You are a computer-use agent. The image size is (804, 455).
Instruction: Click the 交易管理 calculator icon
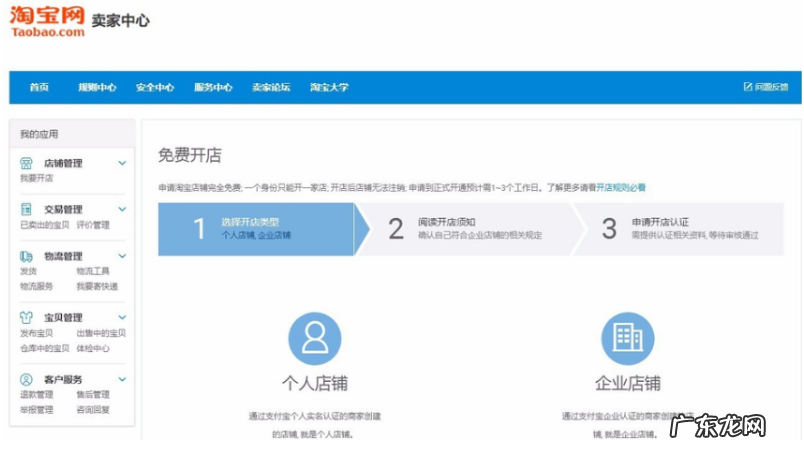[26, 209]
